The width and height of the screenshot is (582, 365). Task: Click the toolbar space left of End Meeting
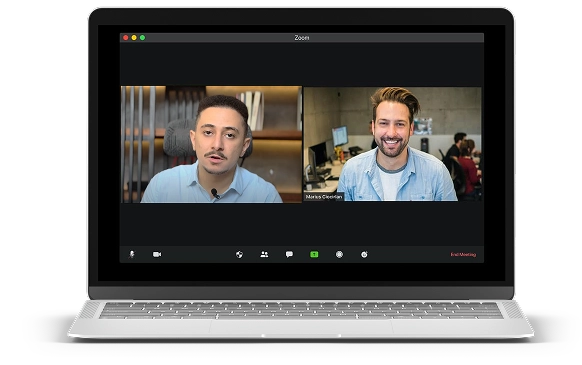[x=408, y=254]
